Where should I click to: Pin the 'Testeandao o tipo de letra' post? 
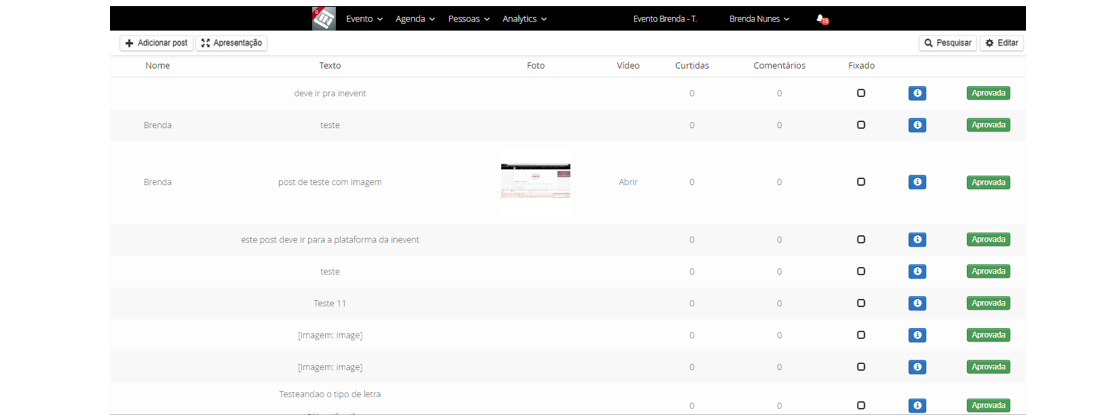click(861, 406)
